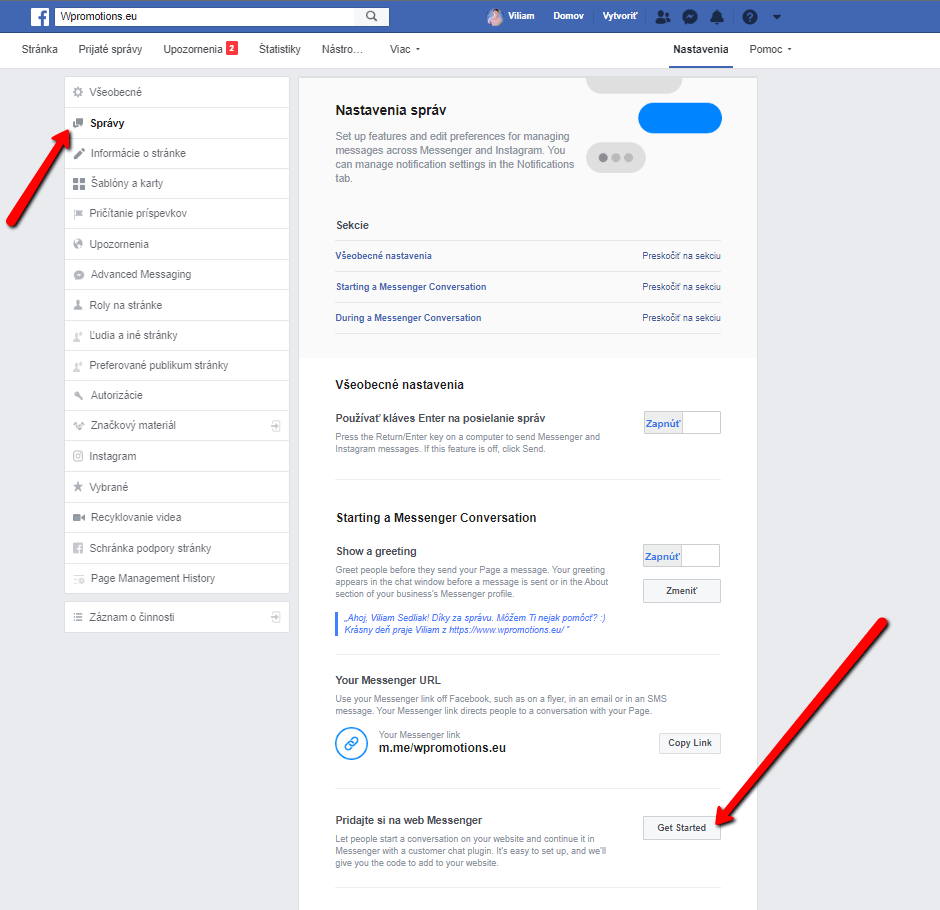Click Preskočiť na sekciu for Všeobecné nastavenia
Screen dimensions: 940x910
[x=682, y=256]
